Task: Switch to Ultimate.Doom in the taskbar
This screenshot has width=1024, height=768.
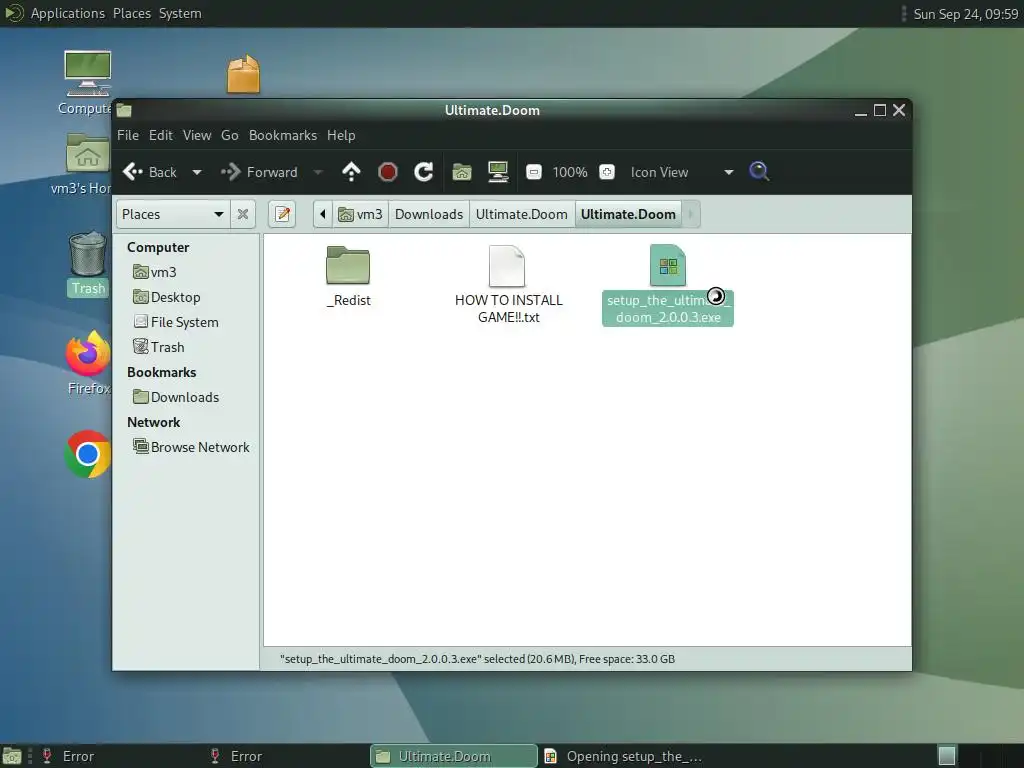Action: click(x=454, y=756)
